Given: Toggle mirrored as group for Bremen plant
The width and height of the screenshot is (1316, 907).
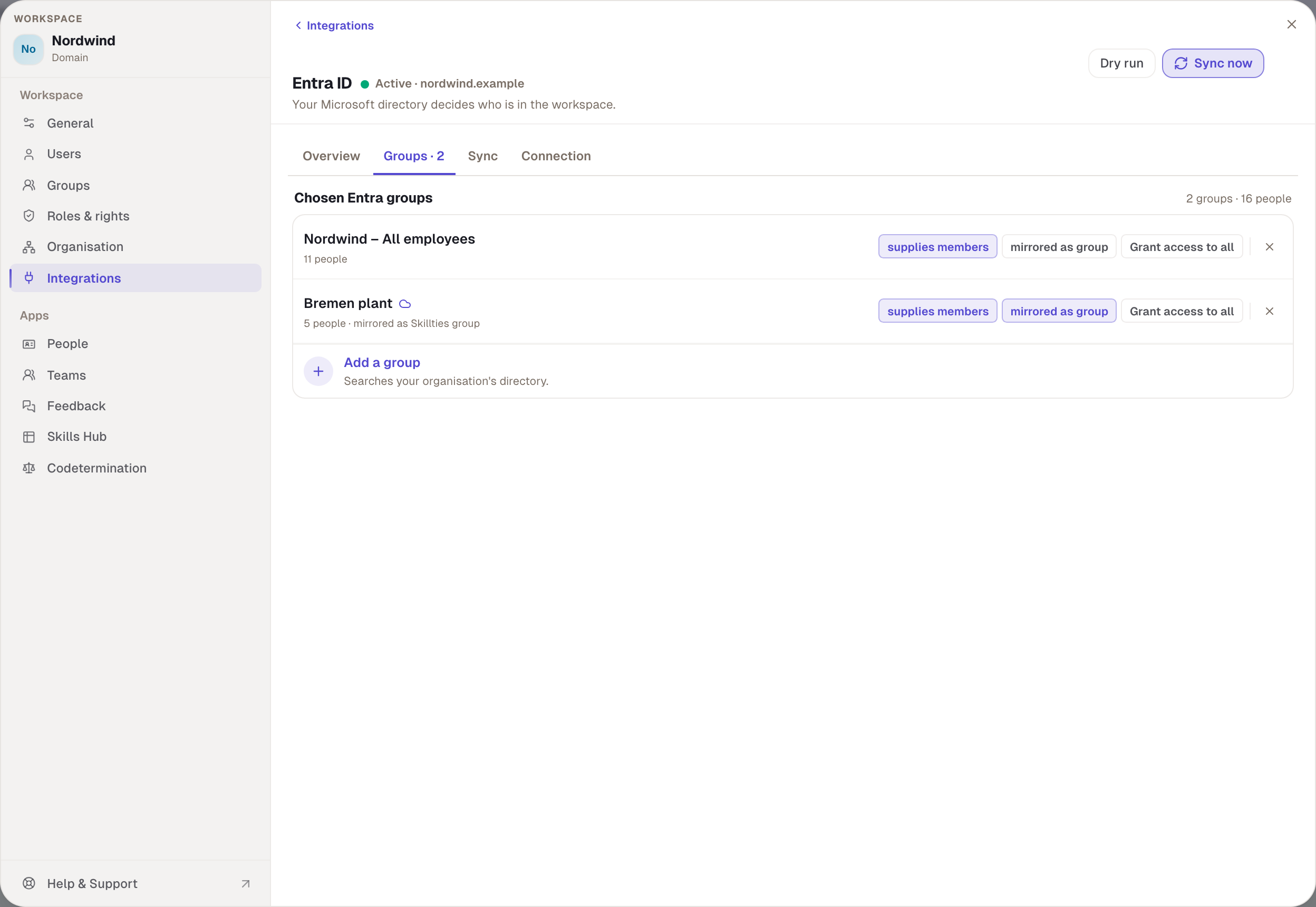Looking at the screenshot, I should 1059,311.
